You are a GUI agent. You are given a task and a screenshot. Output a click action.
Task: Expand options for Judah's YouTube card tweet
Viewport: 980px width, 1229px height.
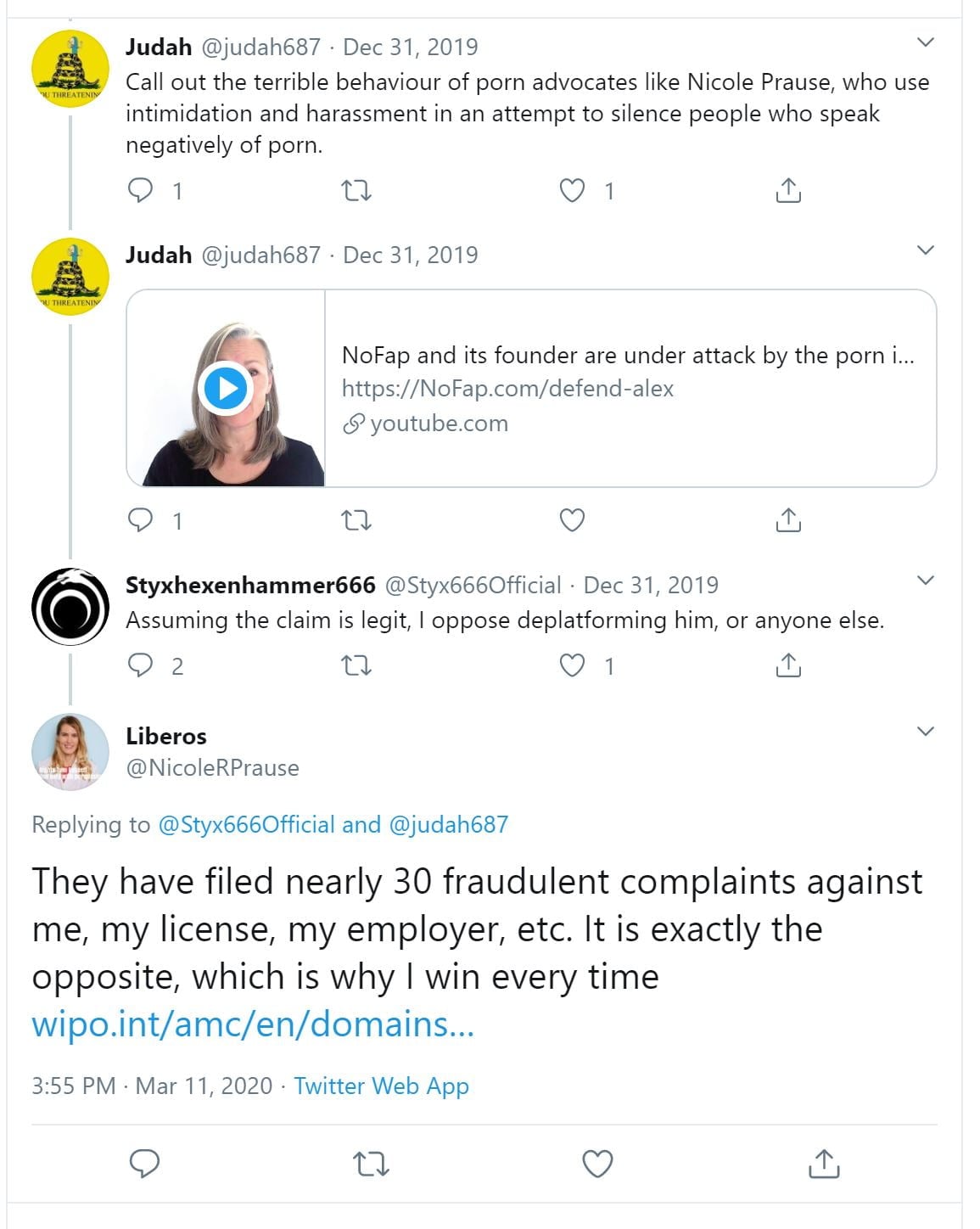(926, 250)
